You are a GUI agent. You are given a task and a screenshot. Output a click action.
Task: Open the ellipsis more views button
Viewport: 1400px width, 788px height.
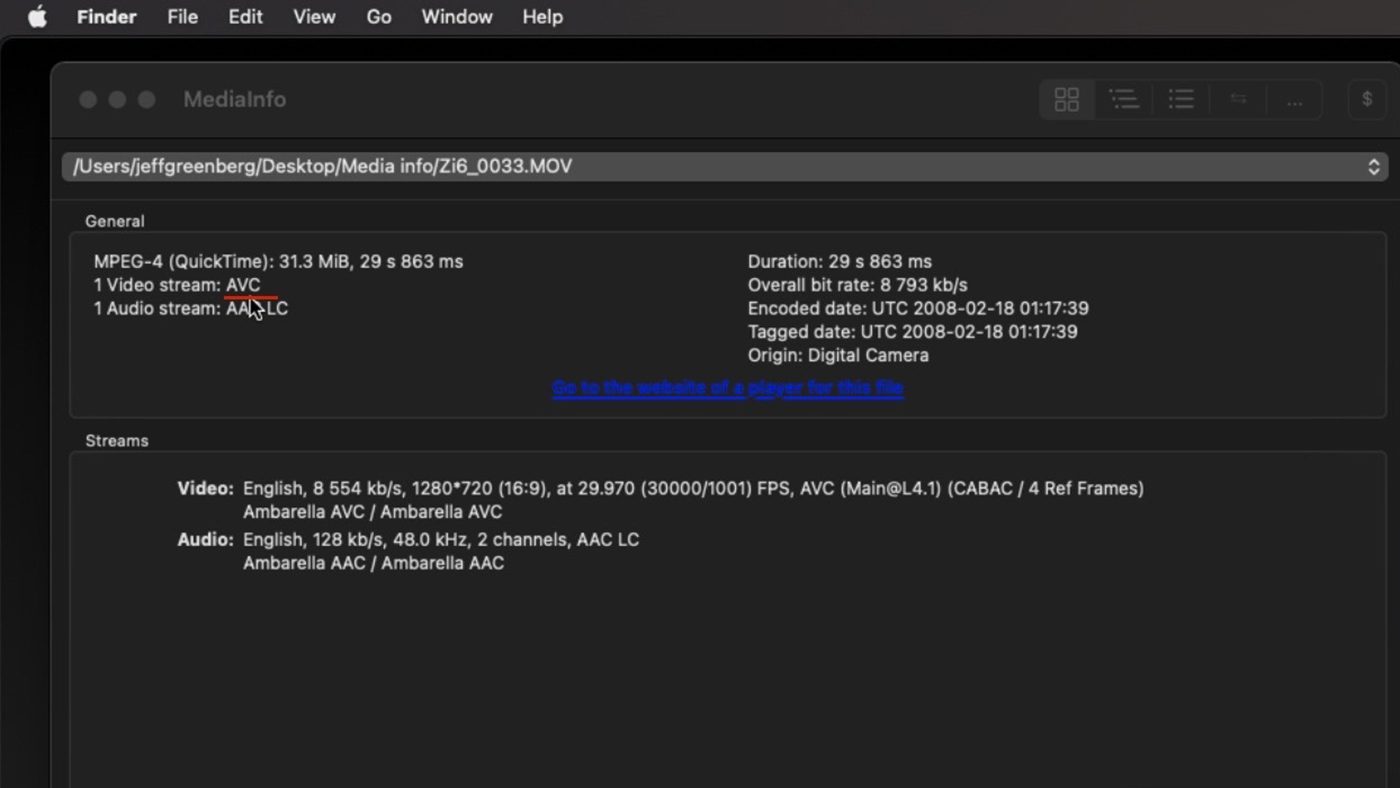(x=1294, y=100)
